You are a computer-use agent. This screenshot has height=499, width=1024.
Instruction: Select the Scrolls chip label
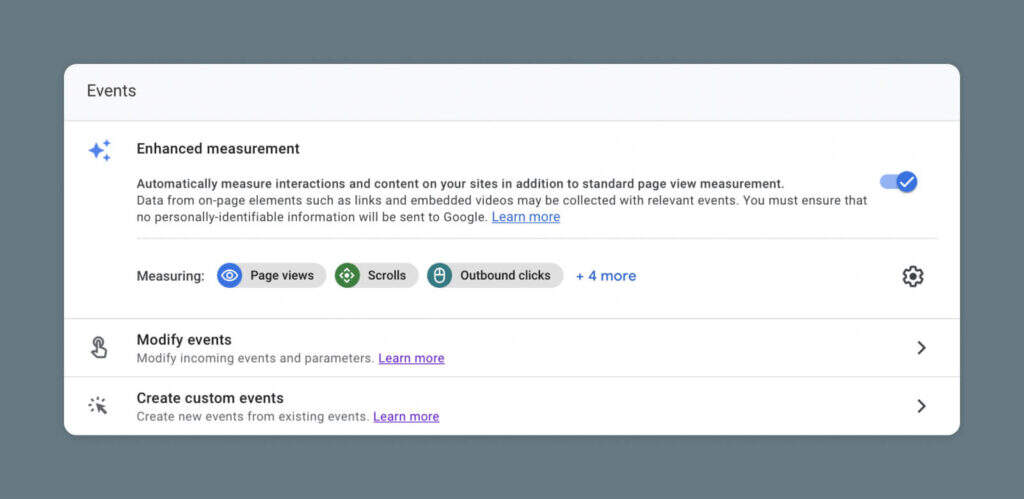387,276
